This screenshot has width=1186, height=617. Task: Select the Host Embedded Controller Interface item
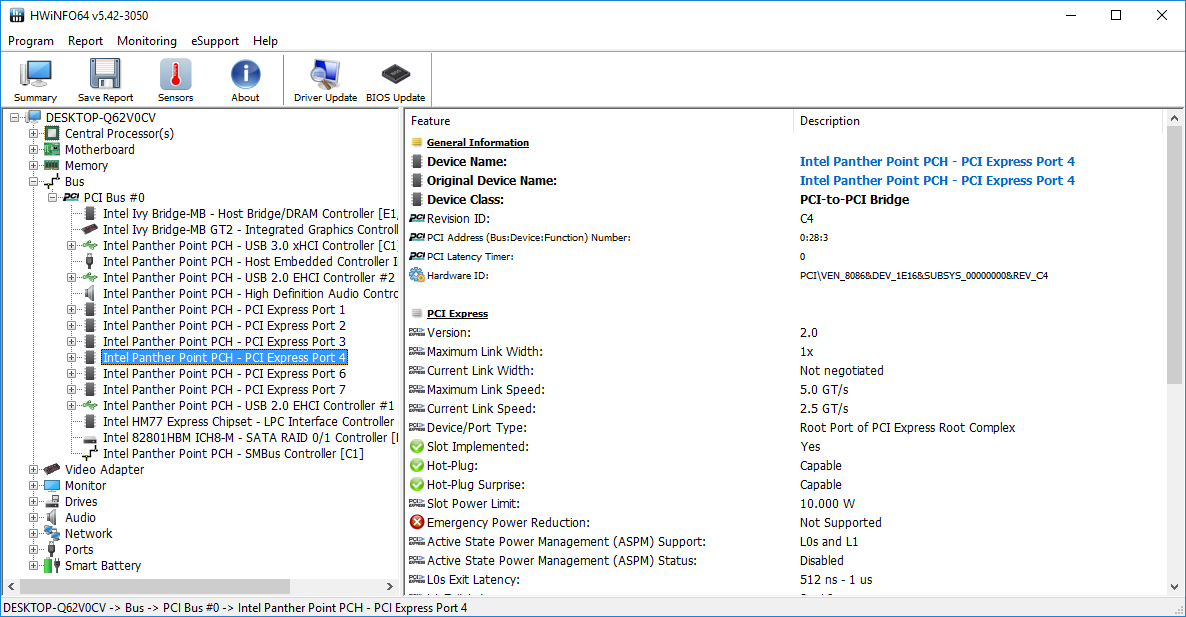click(250, 262)
